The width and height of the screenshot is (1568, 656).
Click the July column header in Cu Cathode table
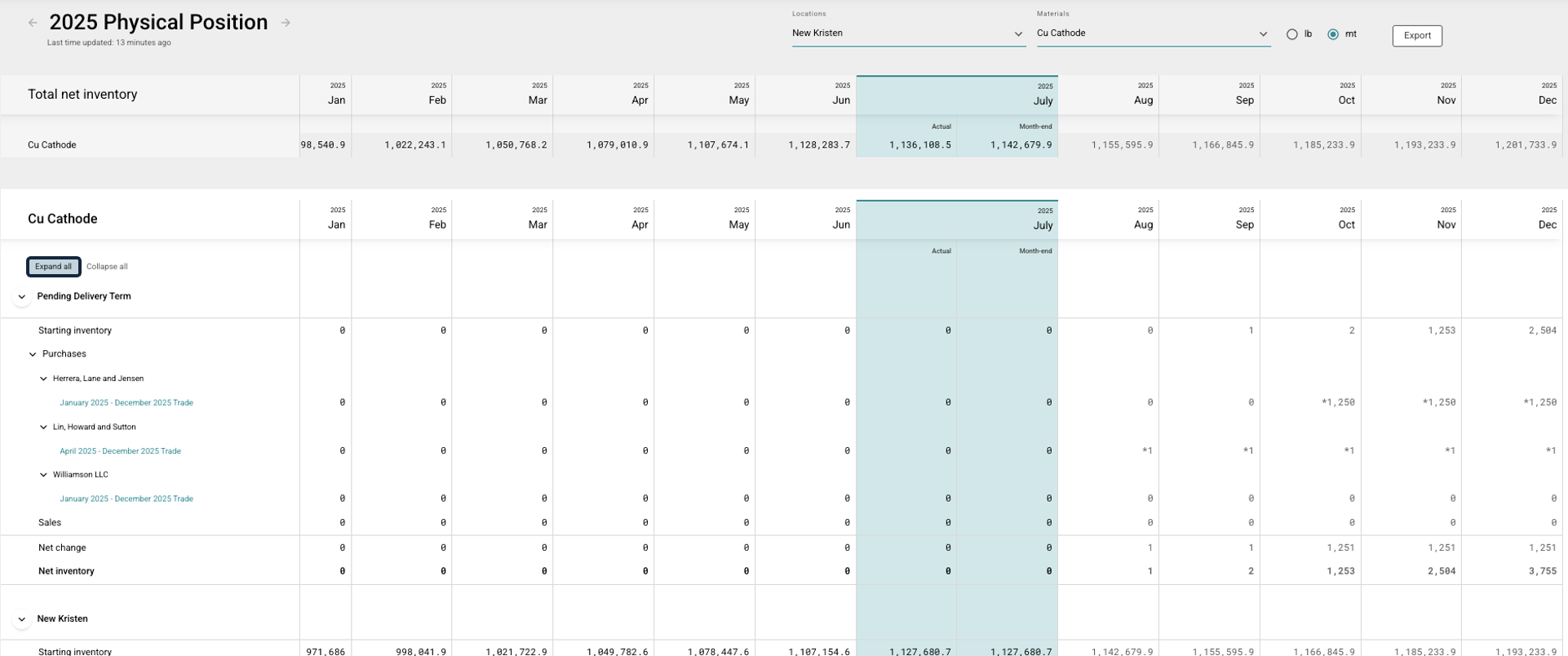[x=1042, y=225]
